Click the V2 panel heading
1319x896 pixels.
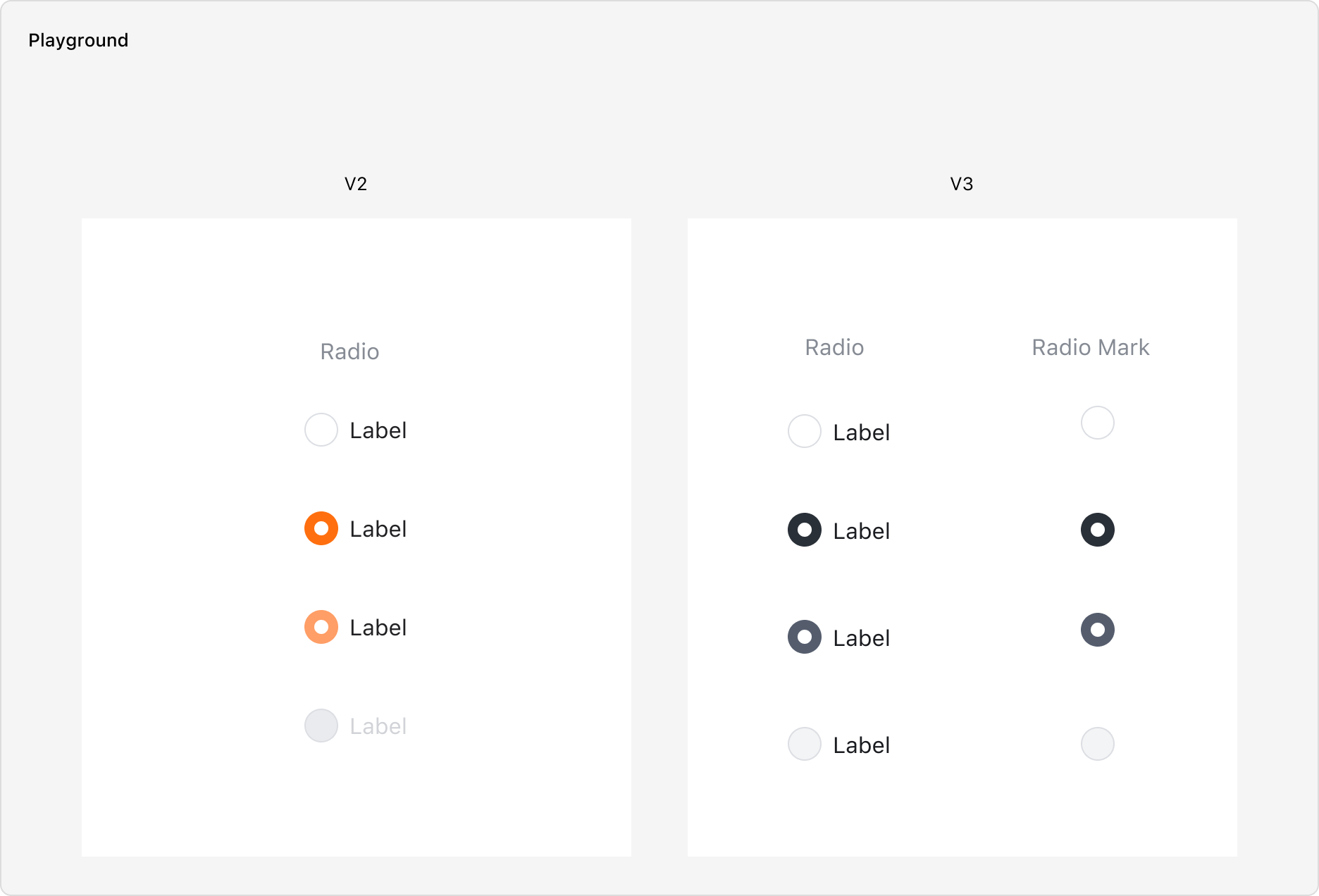click(x=356, y=184)
